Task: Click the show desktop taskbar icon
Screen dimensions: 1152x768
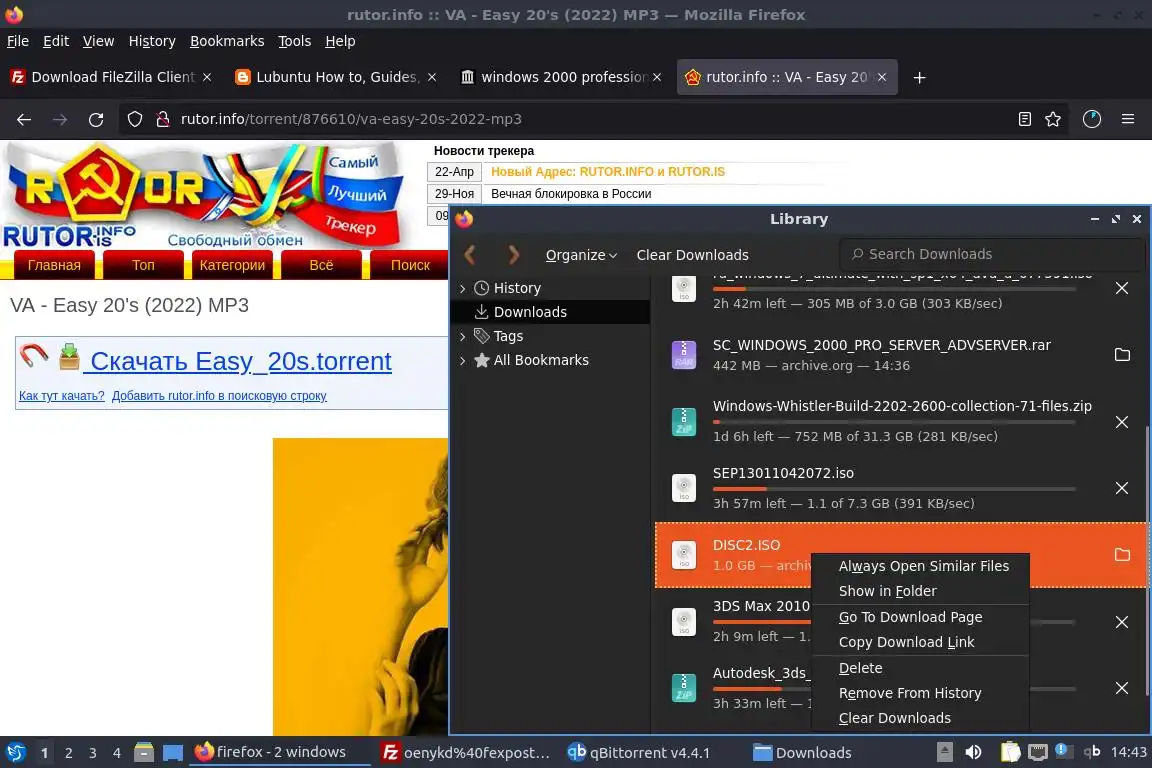Action: pos(173,753)
